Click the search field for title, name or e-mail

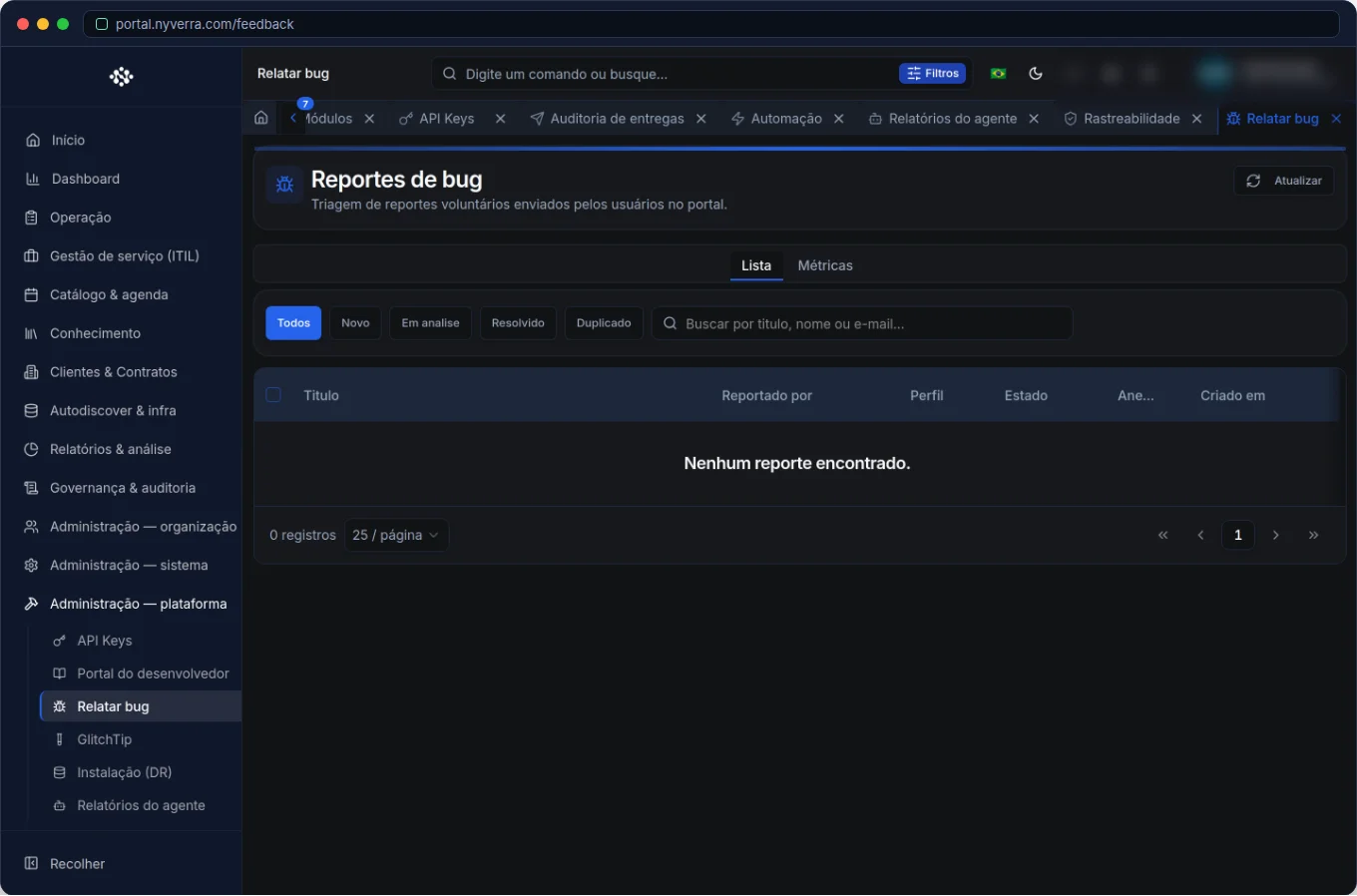pos(862,323)
